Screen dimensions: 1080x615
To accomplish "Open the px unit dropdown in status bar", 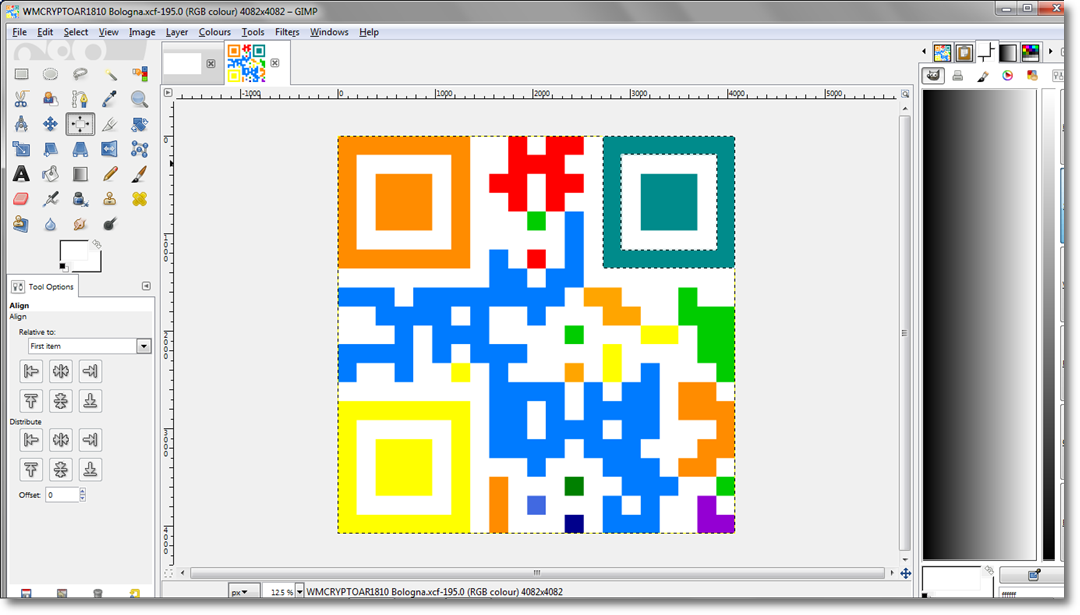I will click(x=243, y=592).
